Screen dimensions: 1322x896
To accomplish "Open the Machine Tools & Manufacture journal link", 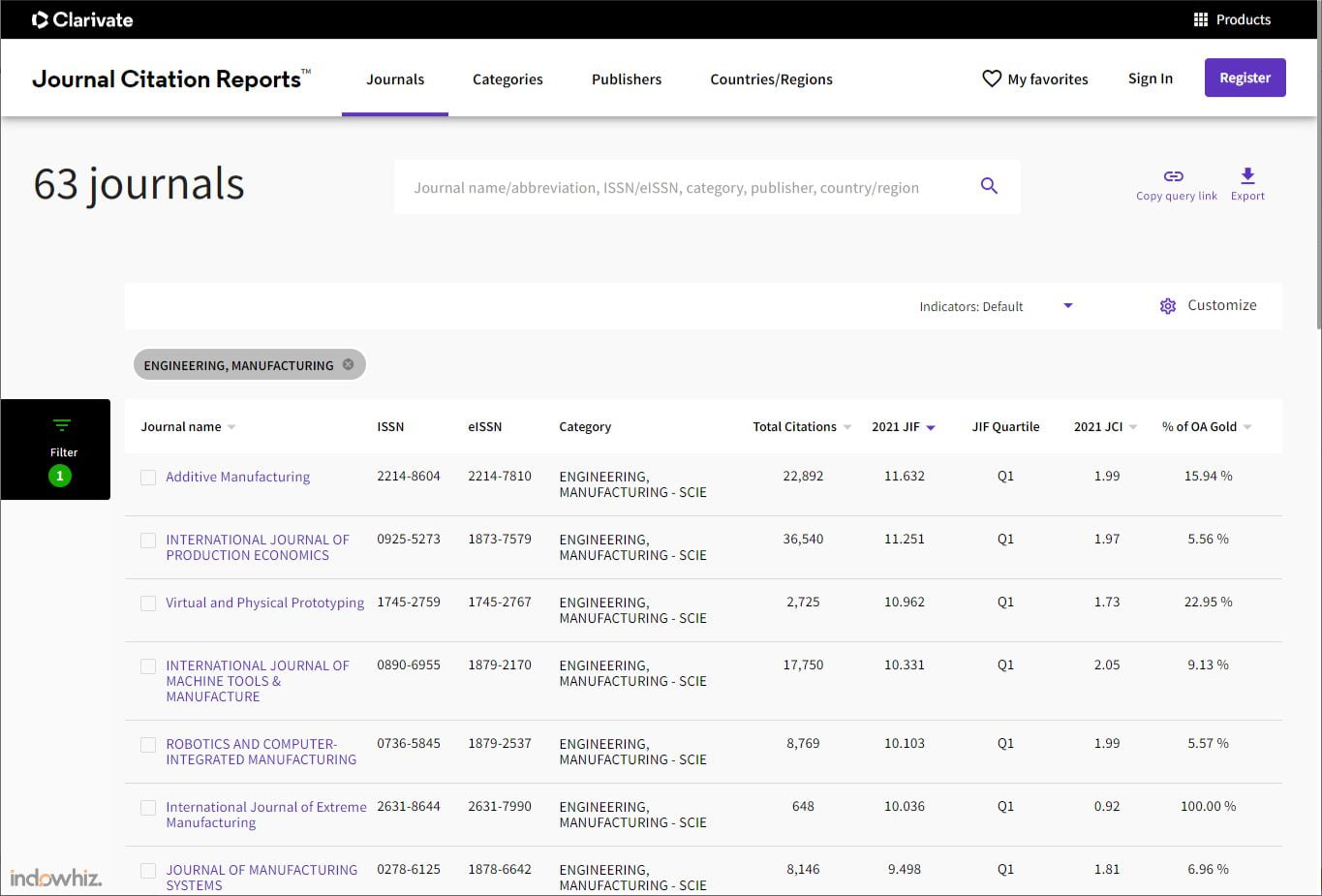I will (258, 681).
